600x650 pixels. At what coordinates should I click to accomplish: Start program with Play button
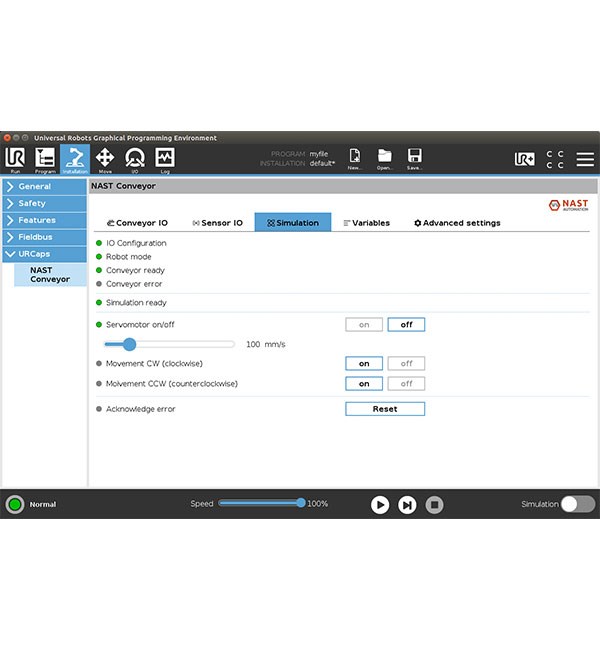[380, 504]
